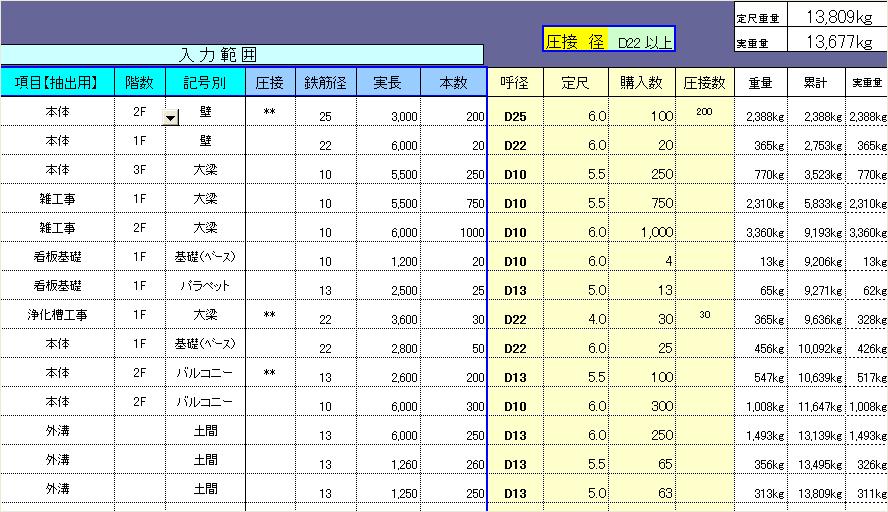Select the 実長 column header
888x512 pixels.
pos(388,83)
